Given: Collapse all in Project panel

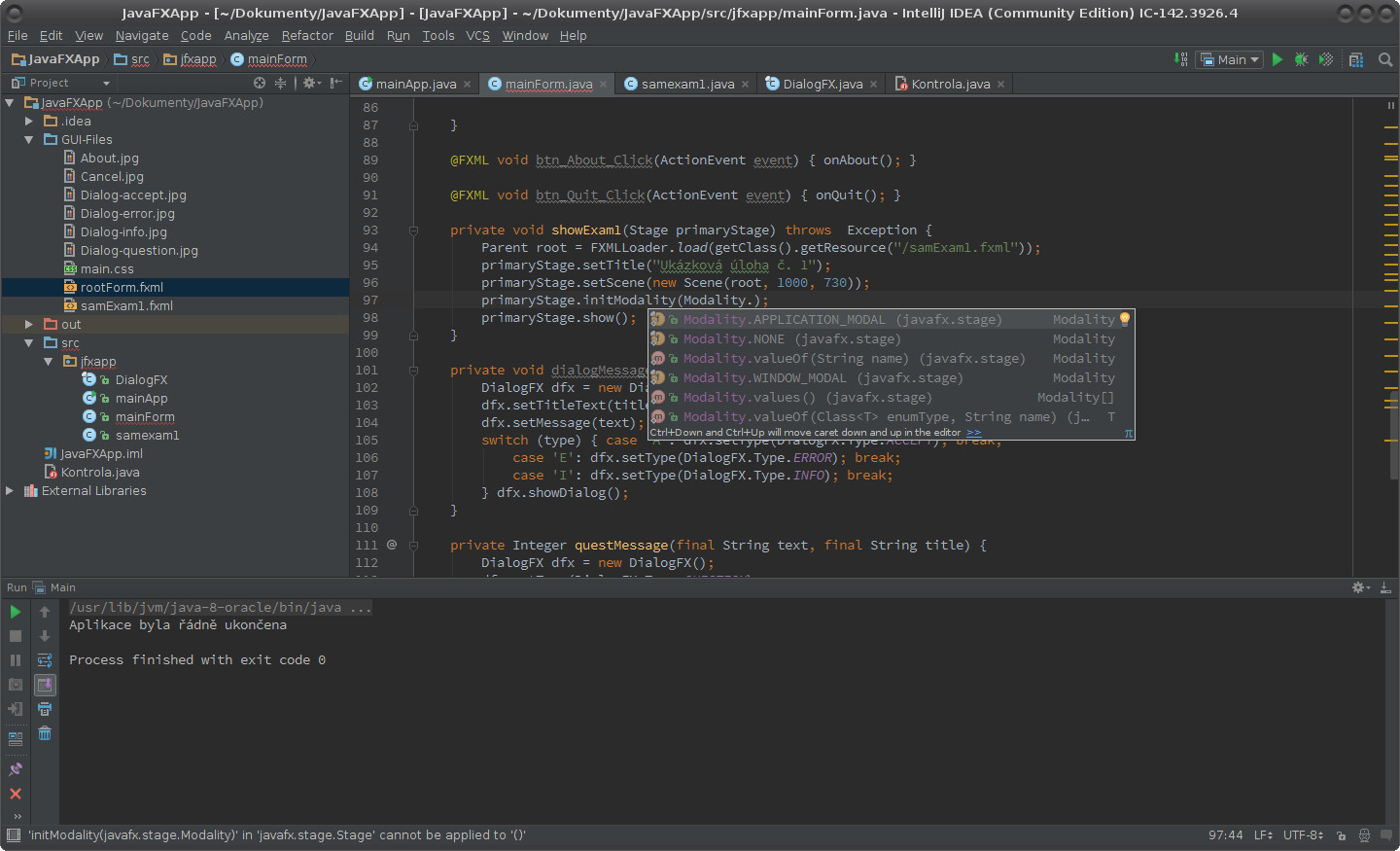Looking at the screenshot, I should [x=281, y=83].
